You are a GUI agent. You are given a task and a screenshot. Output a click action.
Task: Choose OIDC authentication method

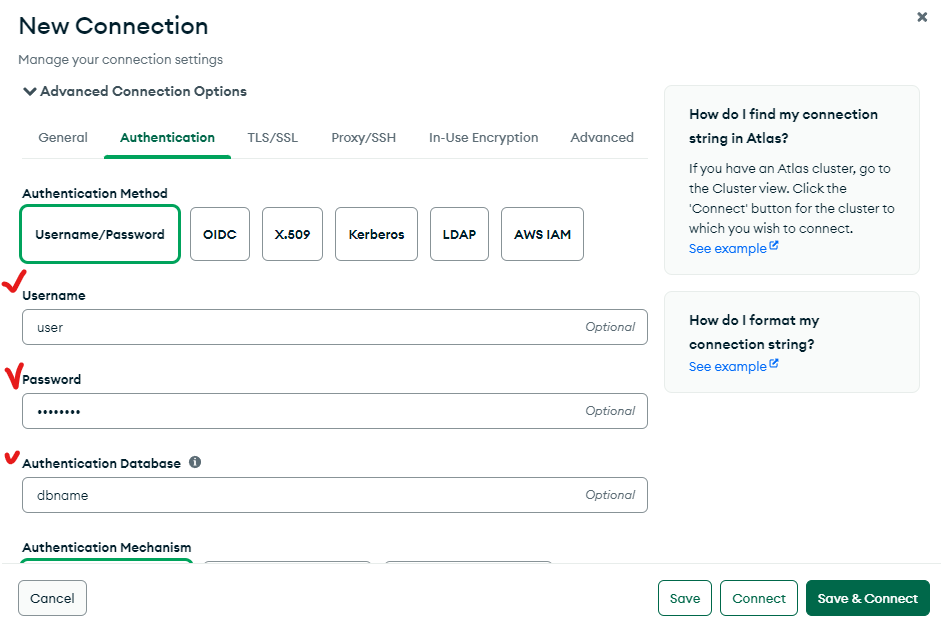pyautogui.click(x=220, y=234)
